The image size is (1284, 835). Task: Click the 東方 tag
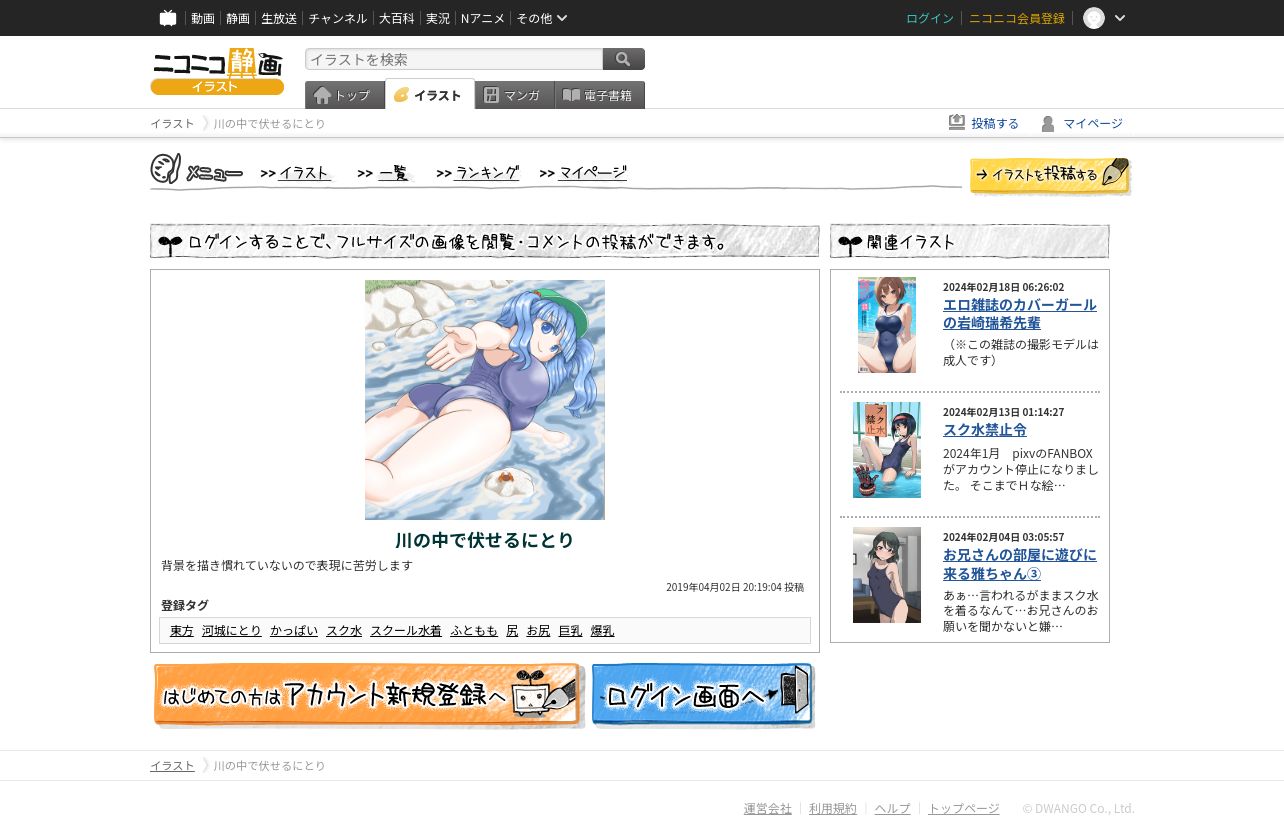click(x=182, y=631)
